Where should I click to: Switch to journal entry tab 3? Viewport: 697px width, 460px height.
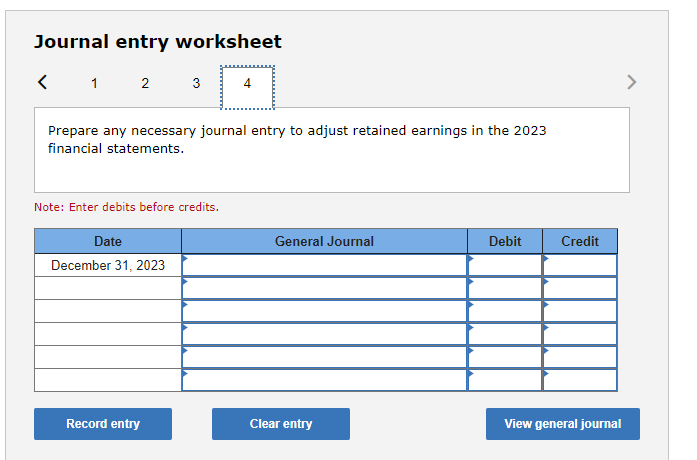196,83
